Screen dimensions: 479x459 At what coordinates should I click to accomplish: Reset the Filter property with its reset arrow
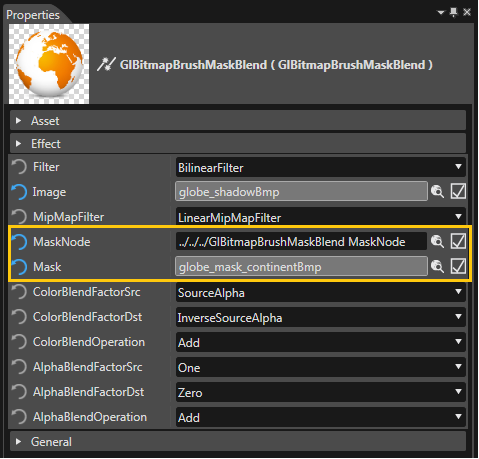19,167
